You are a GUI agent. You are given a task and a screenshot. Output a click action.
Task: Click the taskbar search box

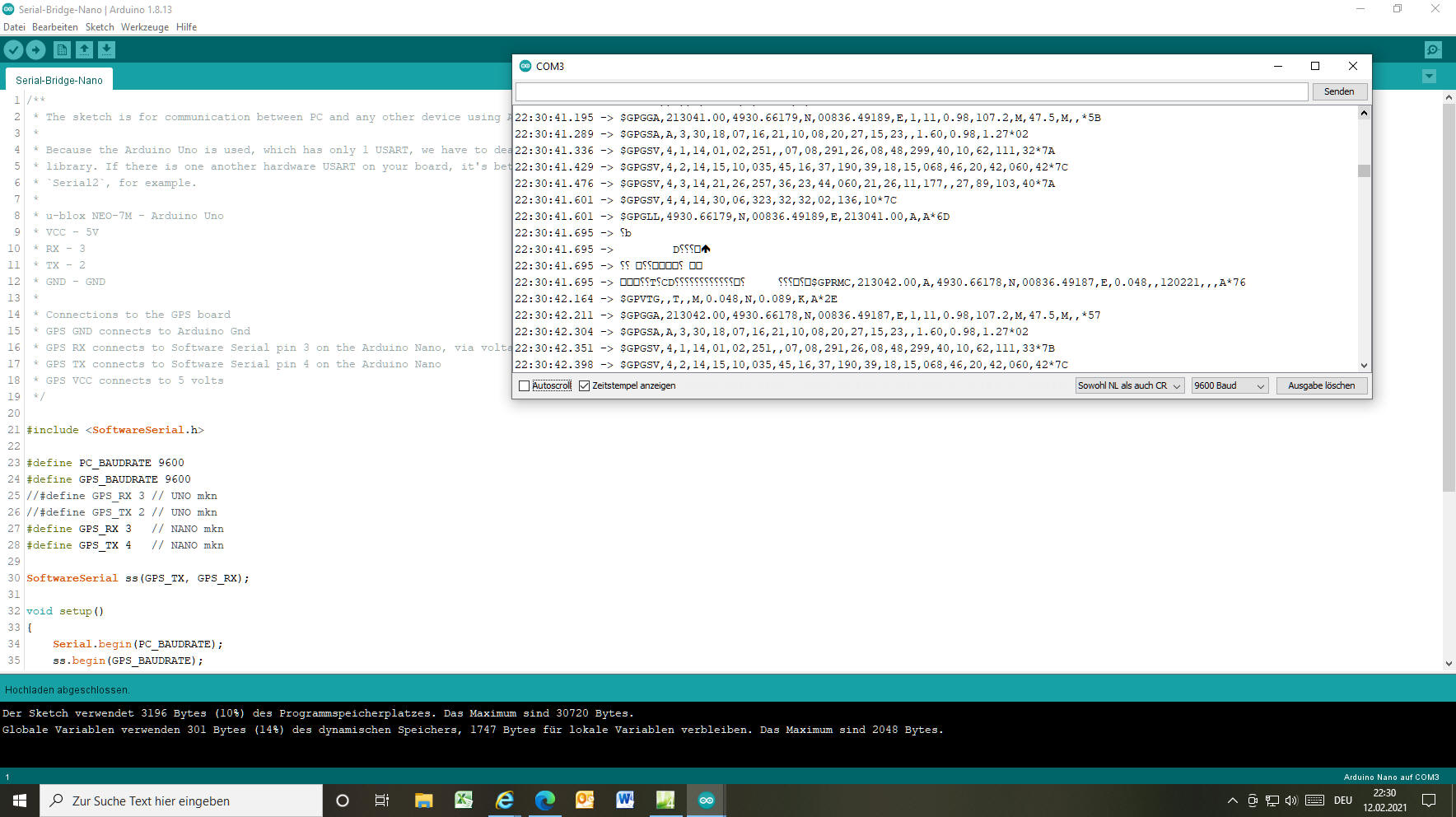181,801
